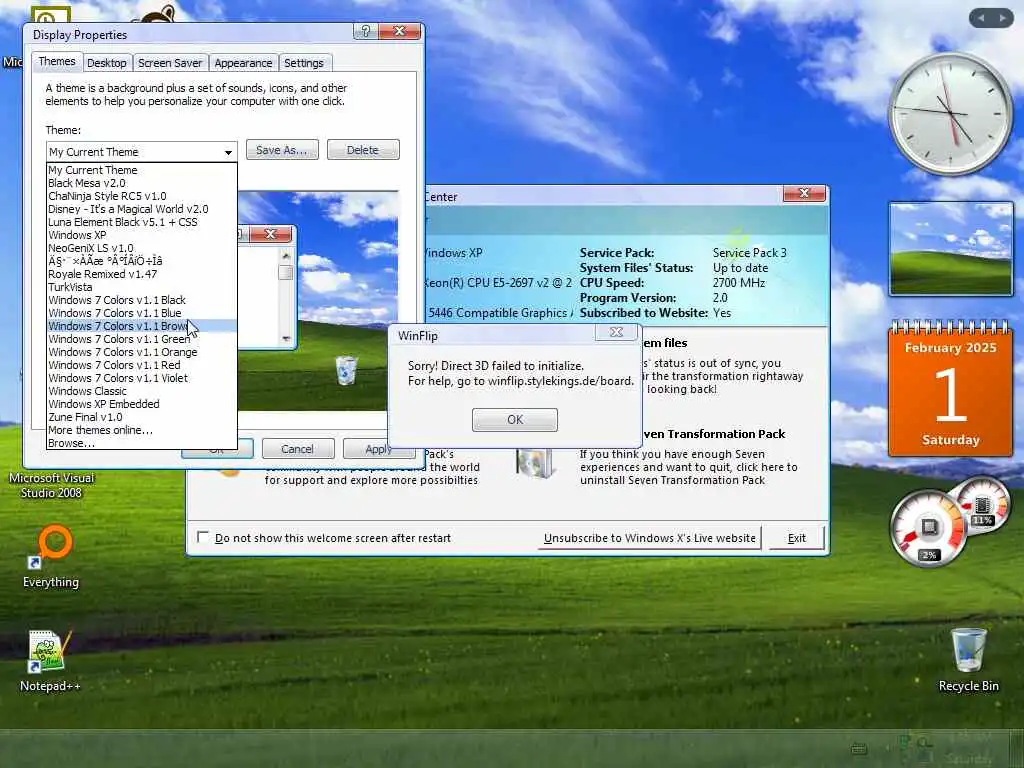Screen dimensions: 1024x768
Task: Click the memory usage gauge showing 11%
Action: 982,506
